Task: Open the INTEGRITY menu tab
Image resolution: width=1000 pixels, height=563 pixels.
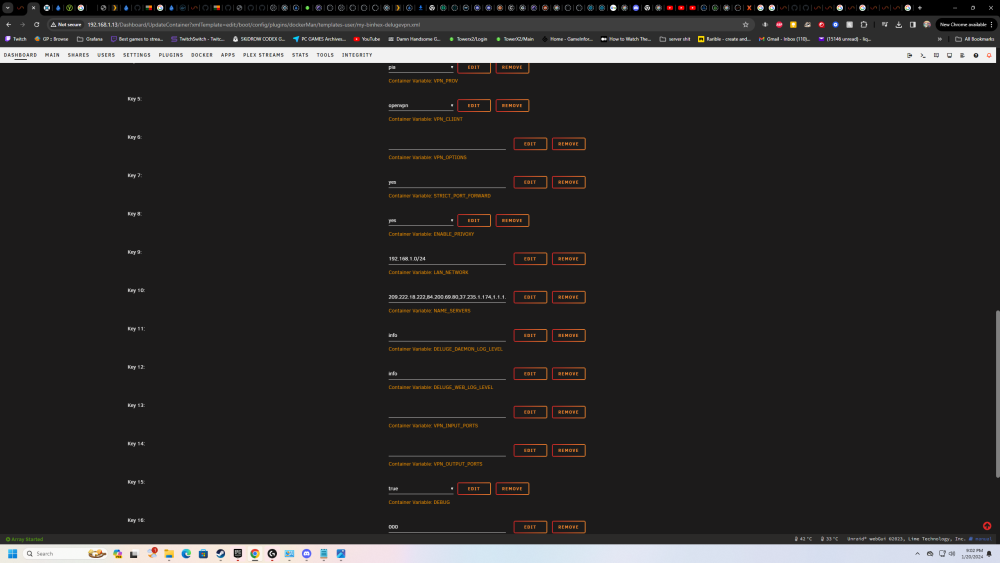Action: pos(357,55)
